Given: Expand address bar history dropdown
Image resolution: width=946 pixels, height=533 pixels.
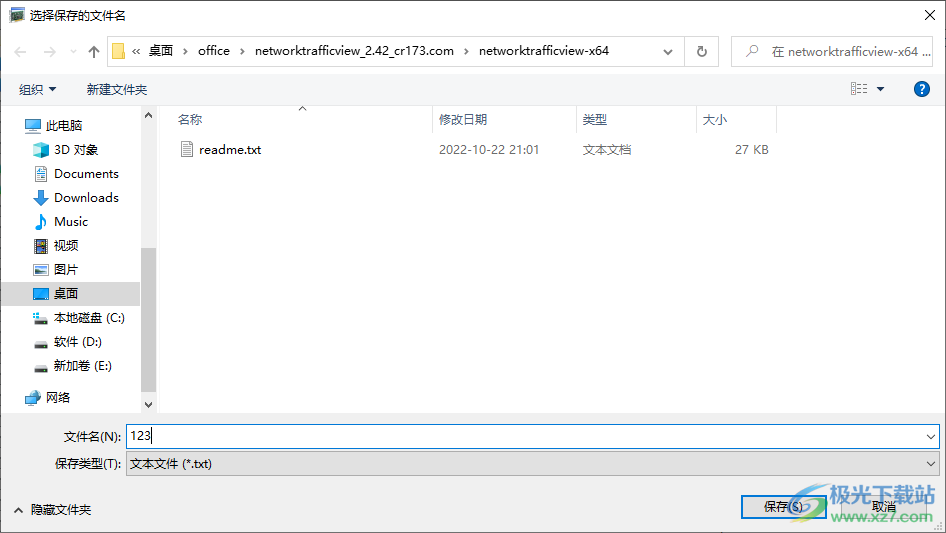Looking at the screenshot, I should tap(668, 52).
